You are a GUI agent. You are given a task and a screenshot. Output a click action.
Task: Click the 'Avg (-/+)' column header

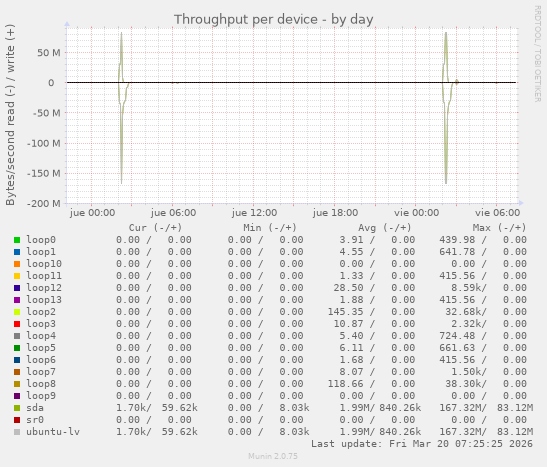tap(385, 228)
